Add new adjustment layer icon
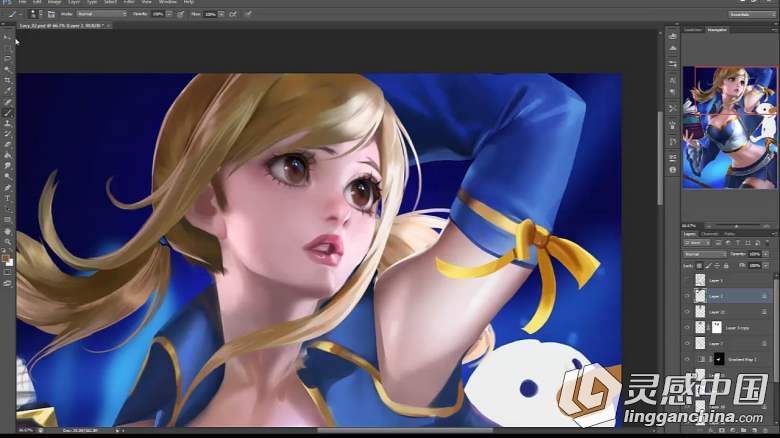The width and height of the screenshot is (780, 438). click(x=733, y=430)
